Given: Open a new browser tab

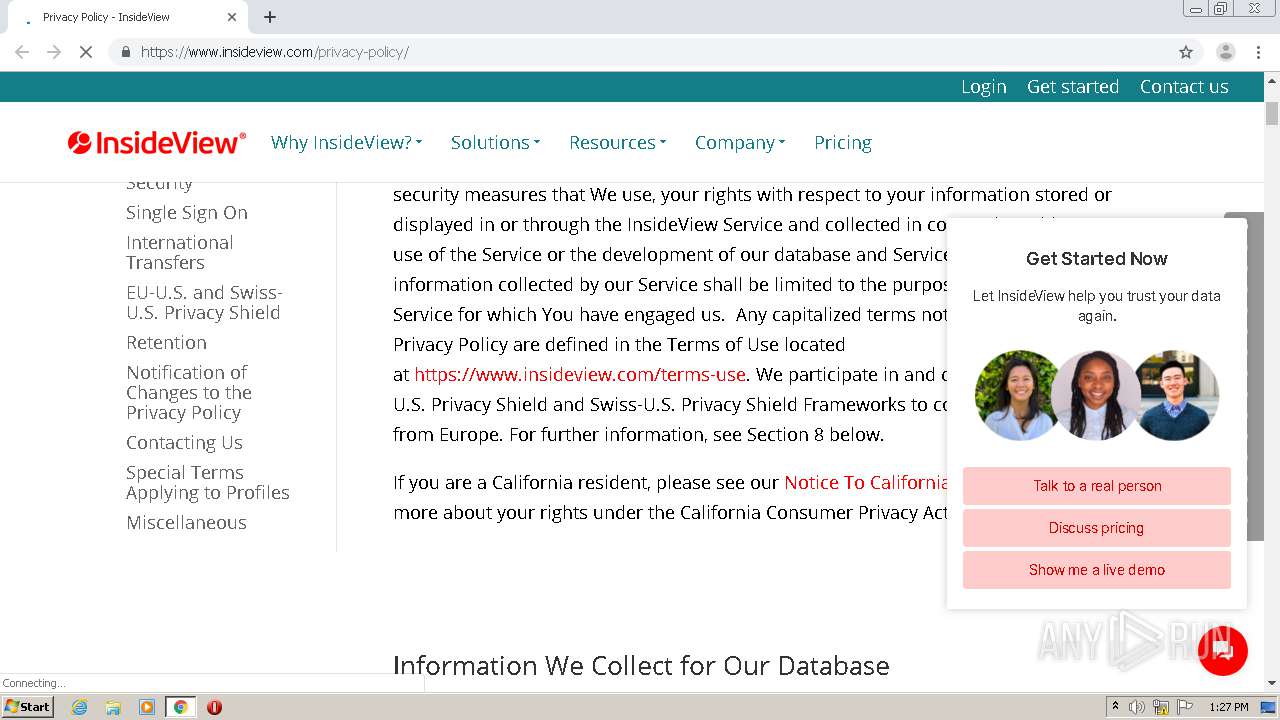Looking at the screenshot, I should (x=270, y=17).
